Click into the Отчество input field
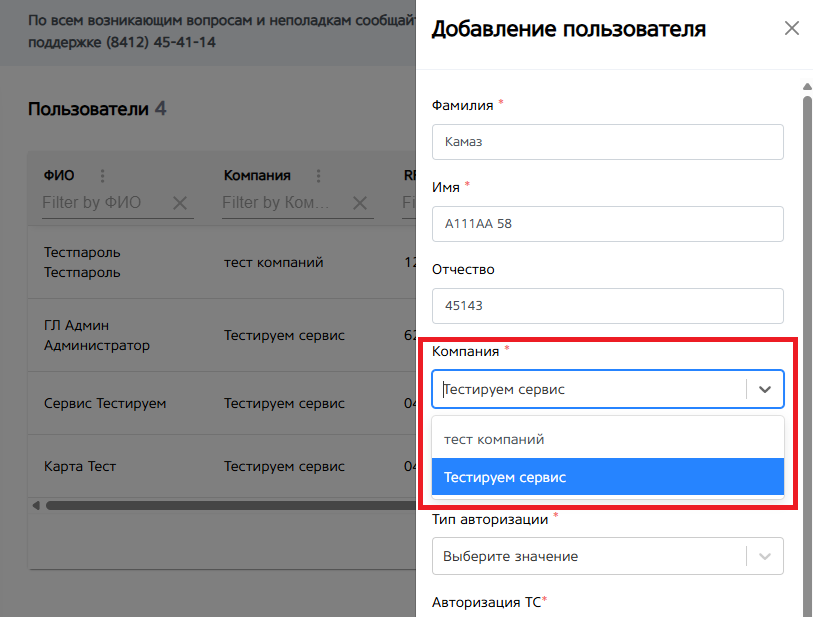The height and width of the screenshot is (617, 813). pyautogui.click(x=608, y=305)
